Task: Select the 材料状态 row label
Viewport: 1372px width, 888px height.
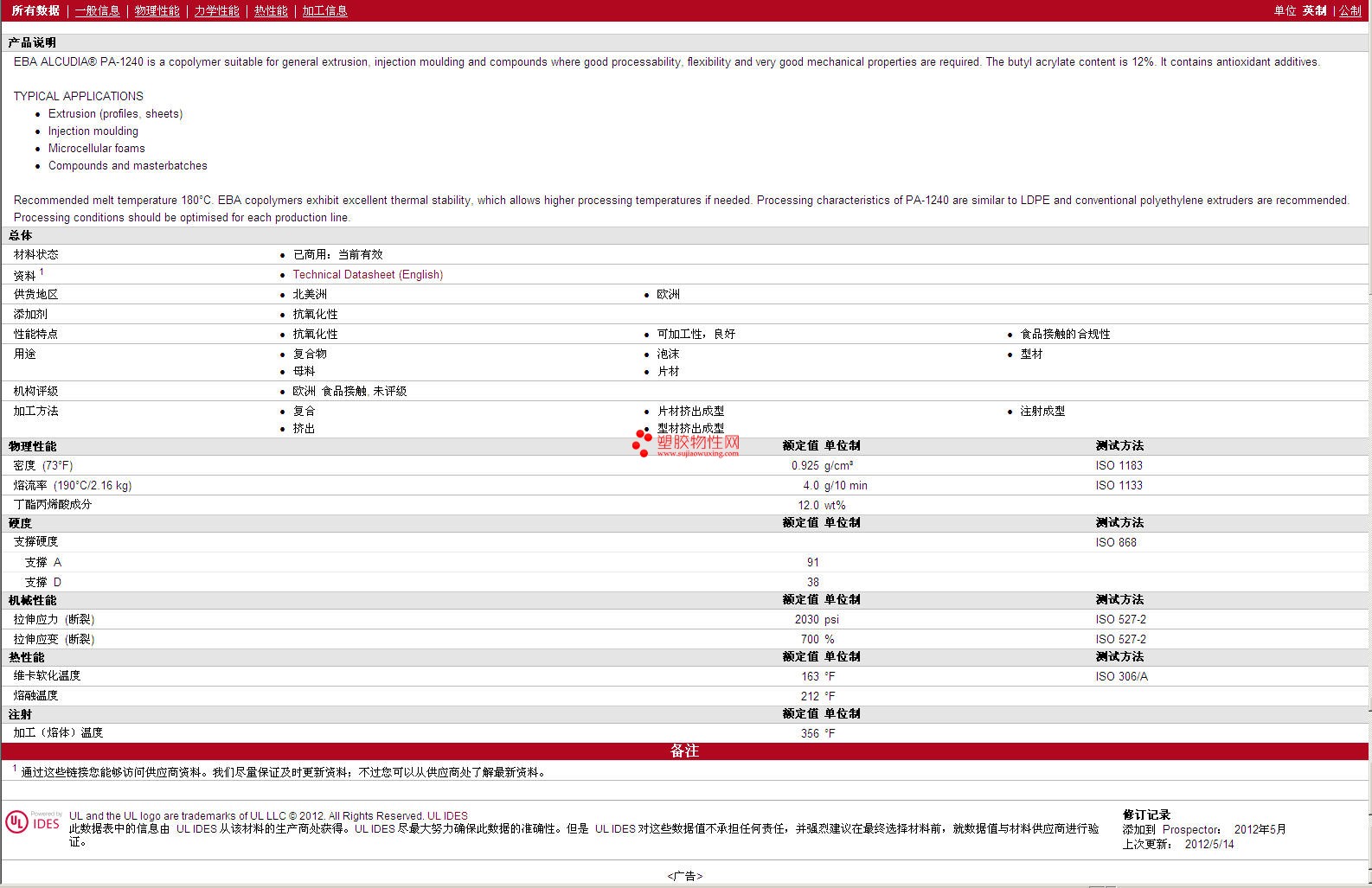Action: [x=35, y=254]
